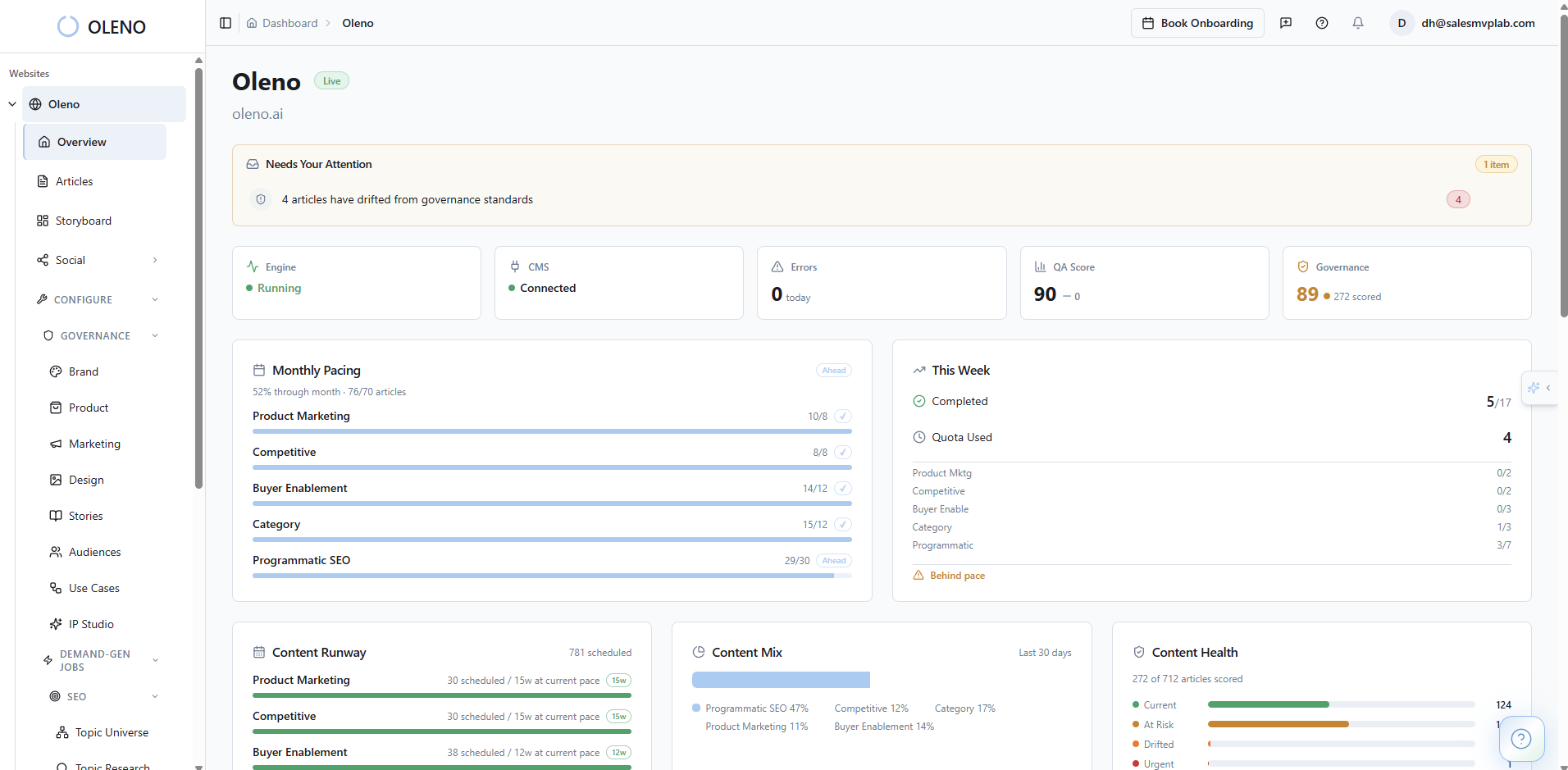Image resolution: width=1568 pixels, height=770 pixels.
Task: Click the Category pacing checkmark
Action: click(x=843, y=525)
